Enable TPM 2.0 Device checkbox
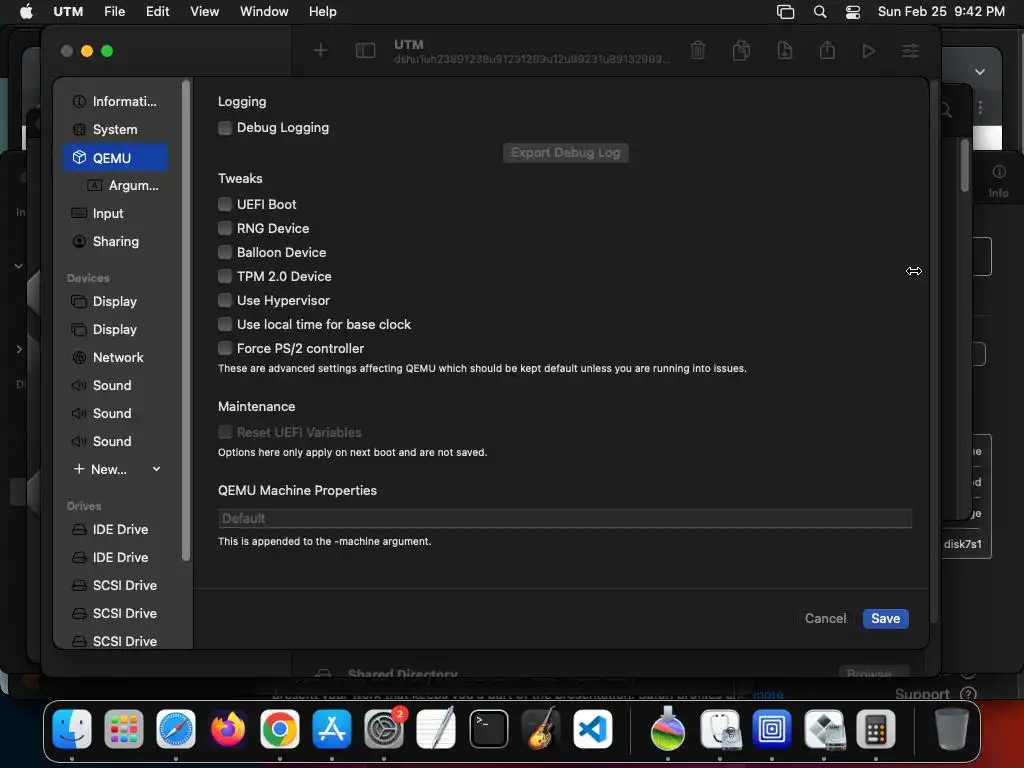1024x768 pixels. [x=225, y=276]
